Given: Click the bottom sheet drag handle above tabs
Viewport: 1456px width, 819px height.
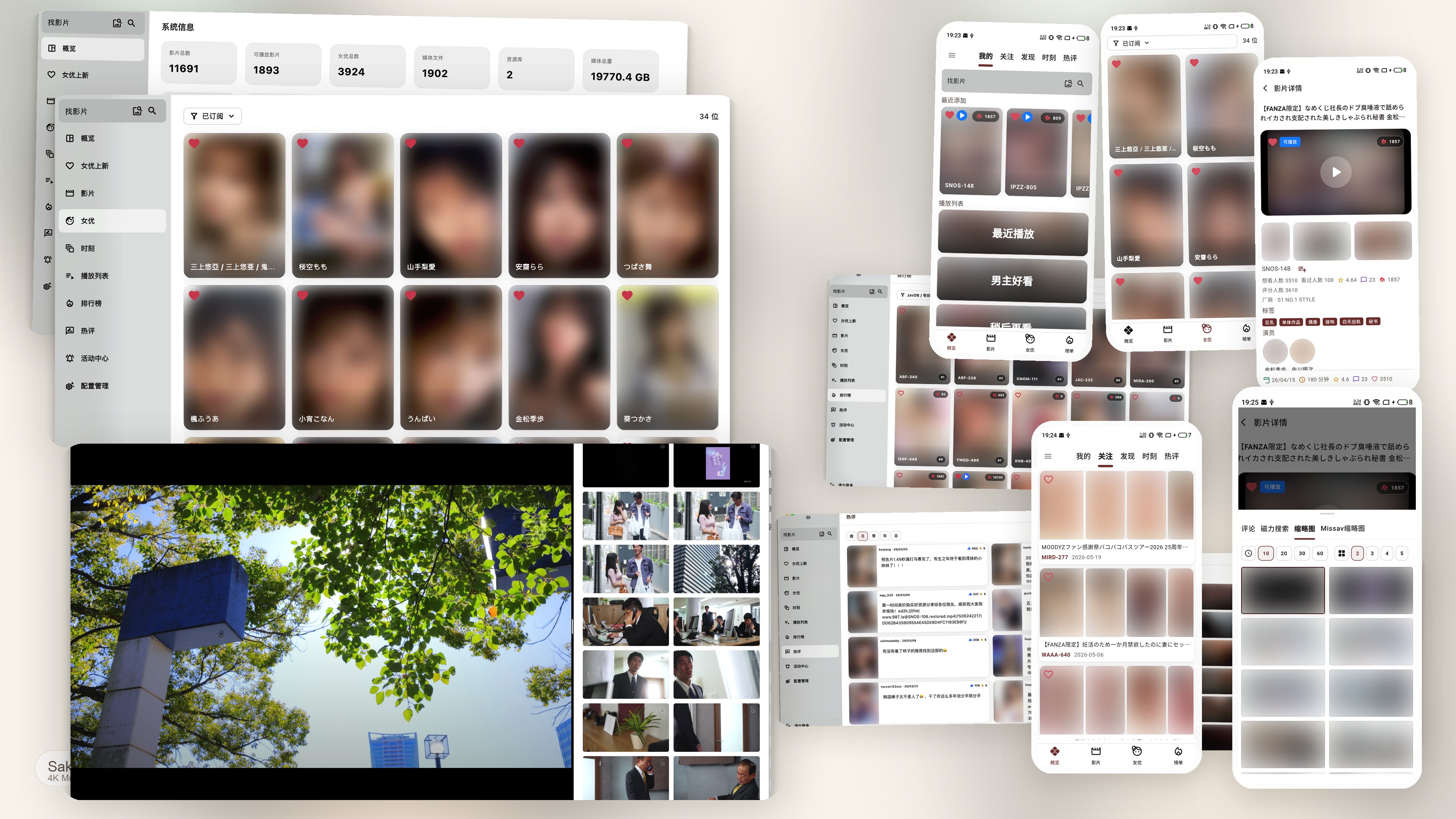Looking at the screenshot, I should 1327,514.
